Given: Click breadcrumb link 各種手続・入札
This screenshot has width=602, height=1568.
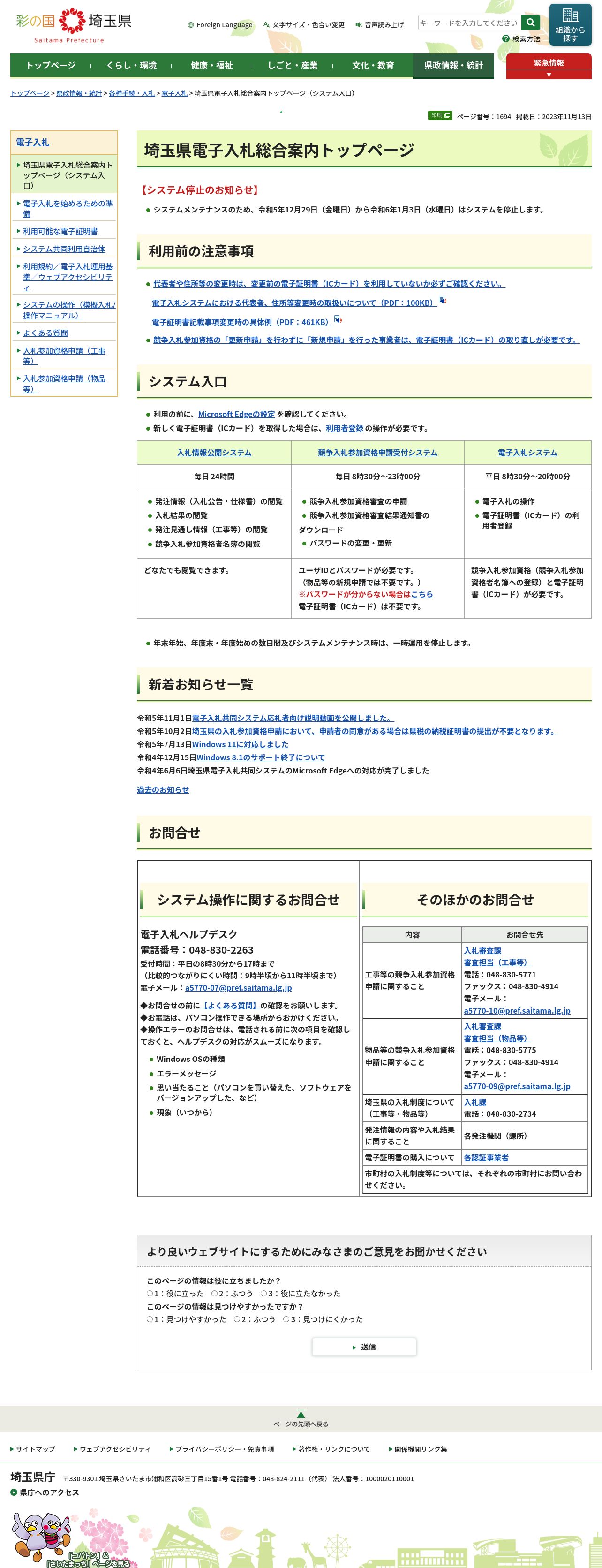Looking at the screenshot, I should point(131,93).
